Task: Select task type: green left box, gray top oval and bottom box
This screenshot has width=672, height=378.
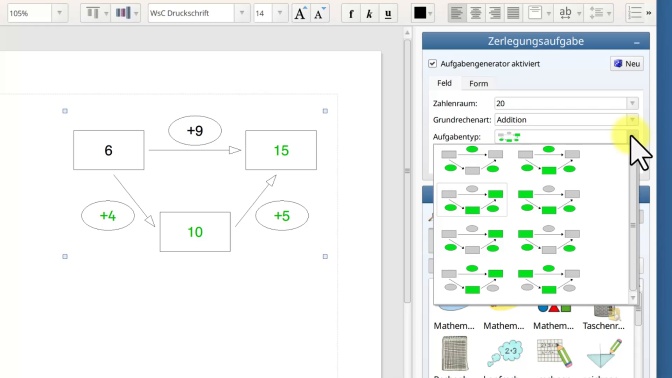Action: [549, 240]
